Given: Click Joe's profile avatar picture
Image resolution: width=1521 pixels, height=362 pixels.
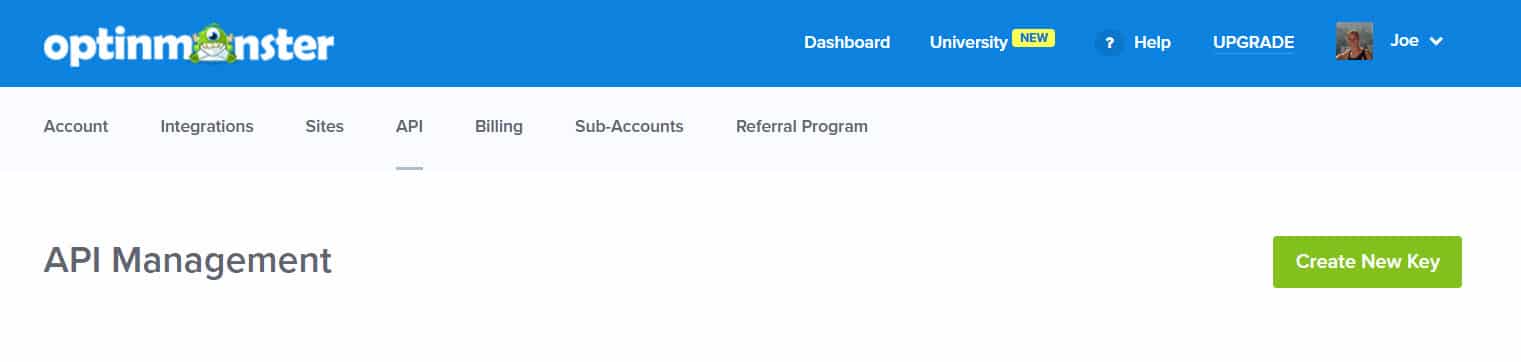Looking at the screenshot, I should pos(1354,42).
